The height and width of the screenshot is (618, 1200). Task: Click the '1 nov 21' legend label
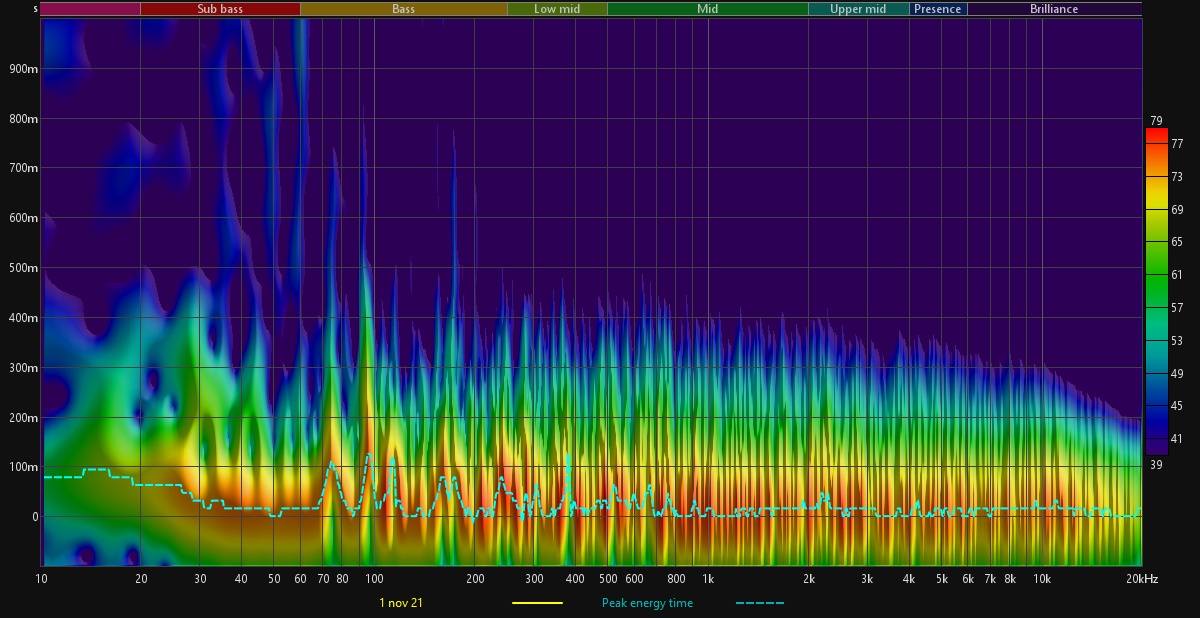[x=401, y=603]
